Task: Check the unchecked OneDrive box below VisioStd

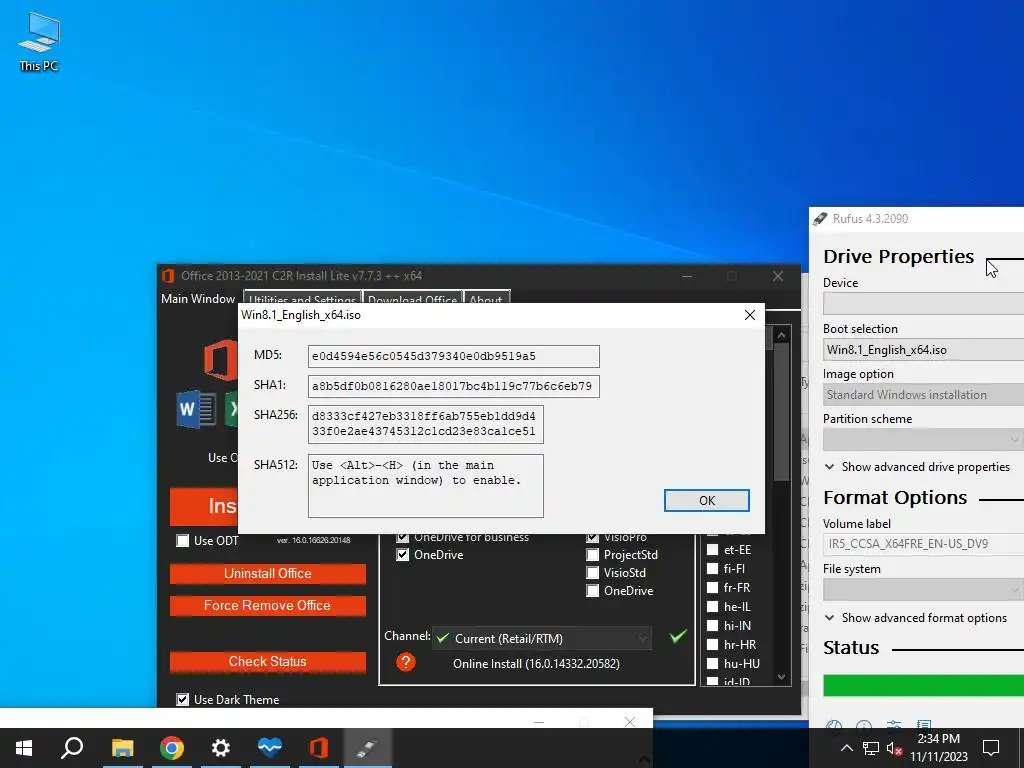Action: point(592,591)
